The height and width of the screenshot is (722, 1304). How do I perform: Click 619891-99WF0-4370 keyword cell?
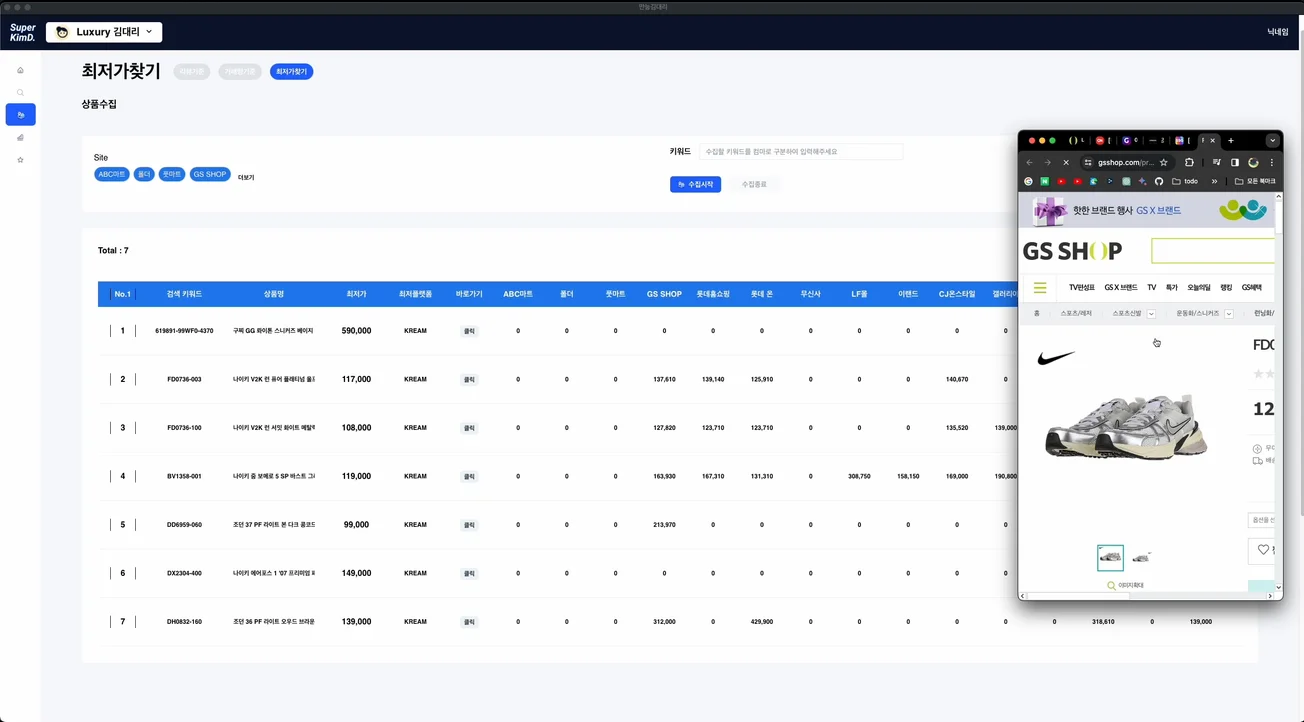pyautogui.click(x=184, y=331)
